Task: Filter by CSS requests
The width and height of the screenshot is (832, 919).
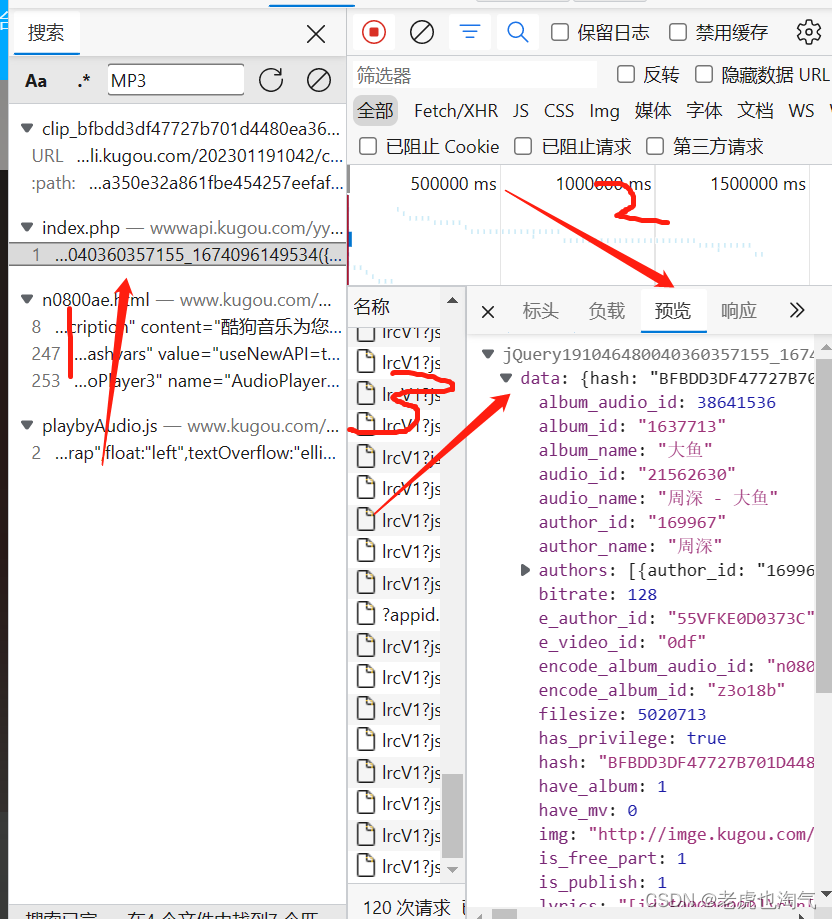Action: pyautogui.click(x=559, y=111)
